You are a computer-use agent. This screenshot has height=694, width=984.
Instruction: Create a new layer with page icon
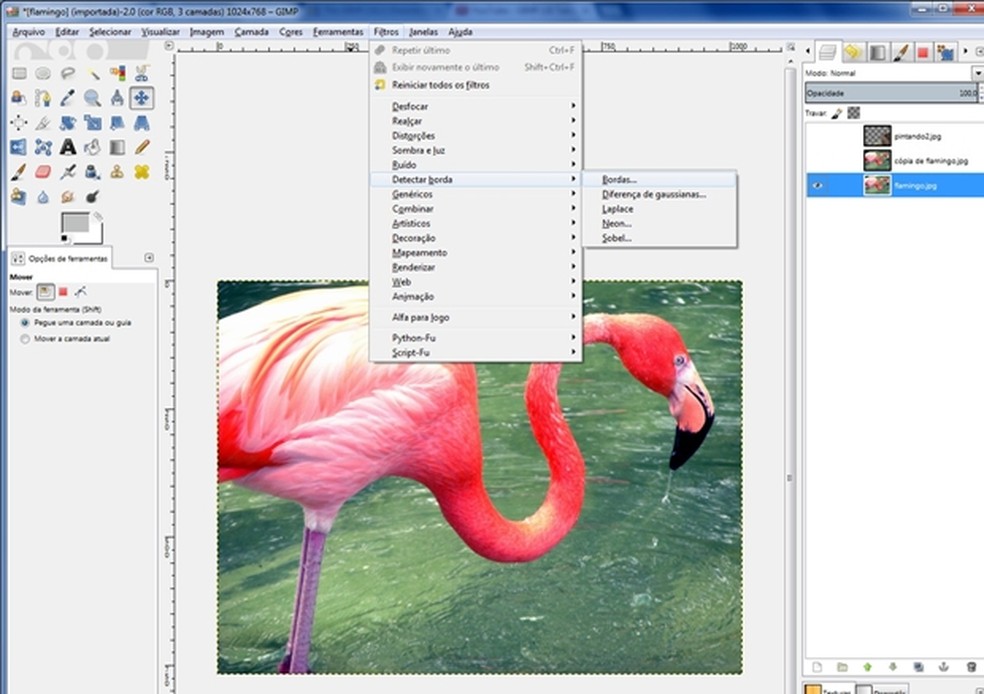pyautogui.click(x=816, y=666)
